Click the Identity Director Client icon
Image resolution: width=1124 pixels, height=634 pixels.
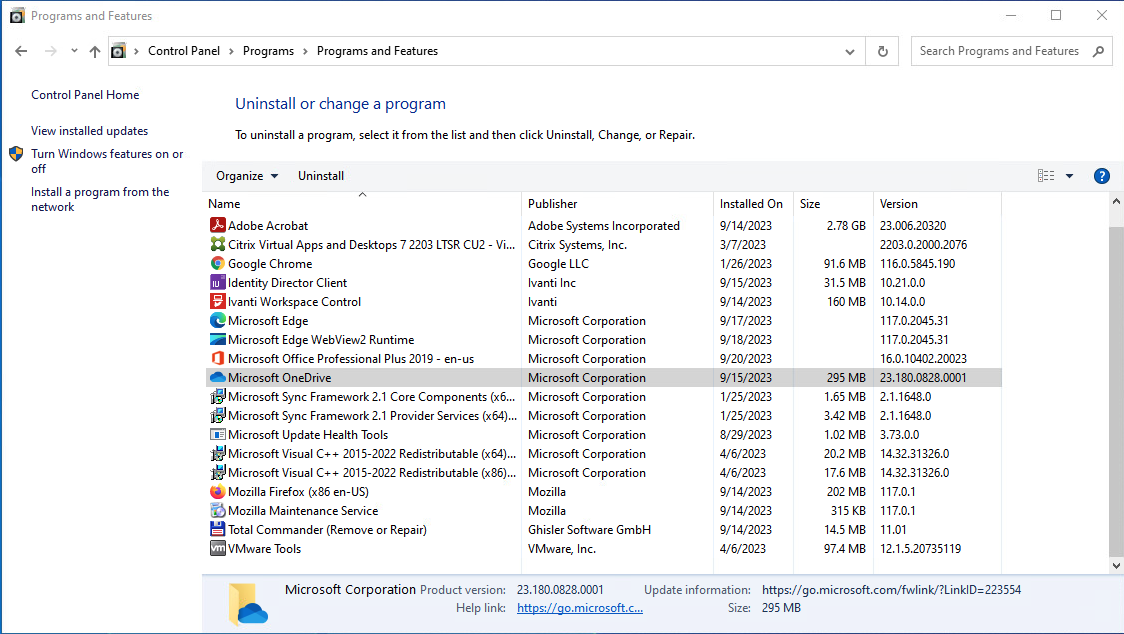point(217,283)
